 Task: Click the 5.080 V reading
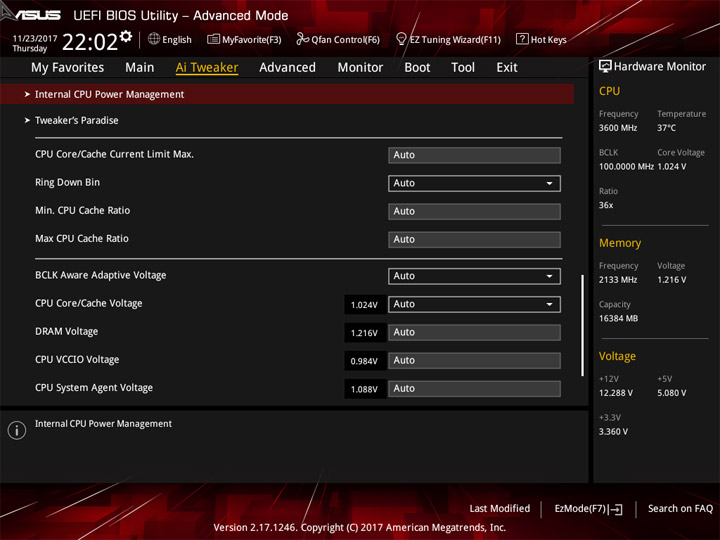tap(672, 393)
